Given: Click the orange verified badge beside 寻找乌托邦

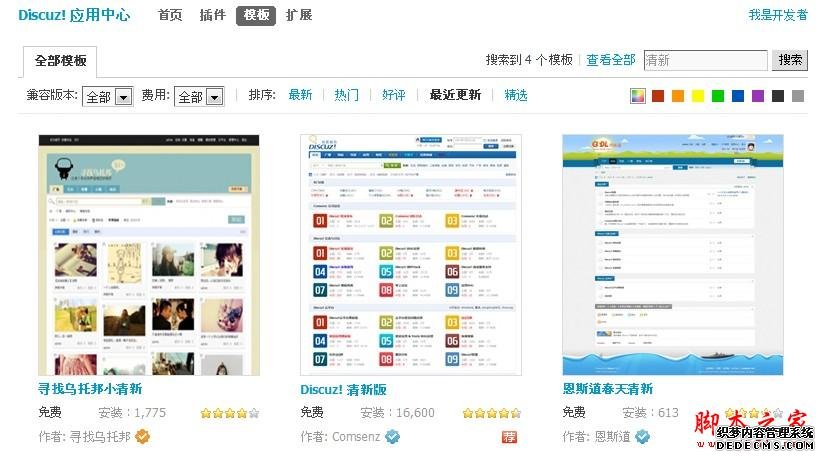Looking at the screenshot, I should 142,436.
